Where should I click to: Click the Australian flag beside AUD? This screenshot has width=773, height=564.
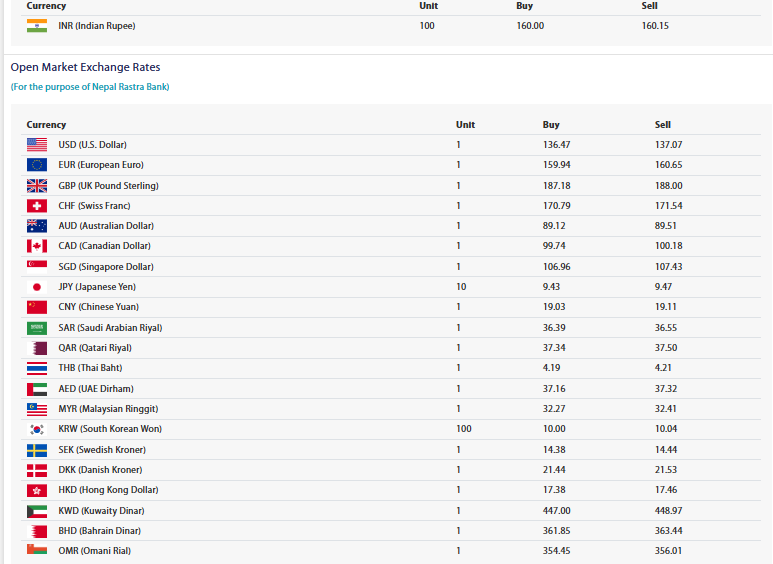click(x=37, y=226)
